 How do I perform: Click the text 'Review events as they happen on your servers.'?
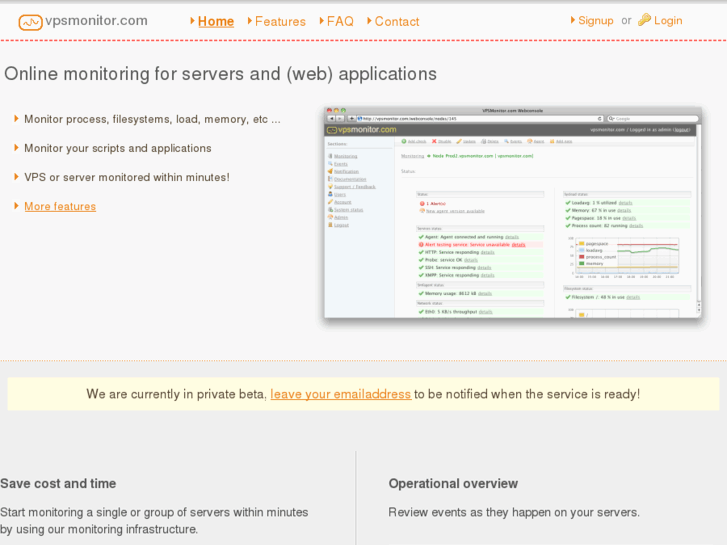tap(514, 512)
